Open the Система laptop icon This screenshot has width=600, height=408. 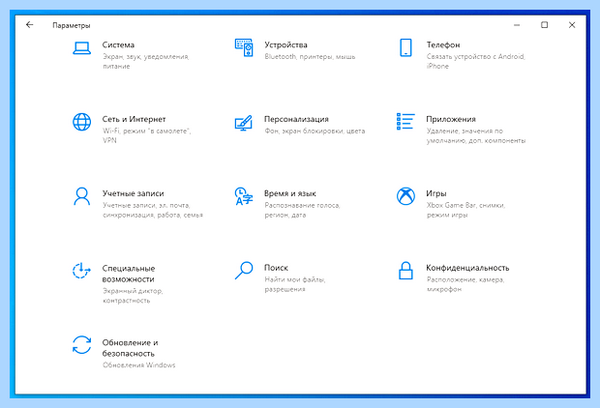[82, 48]
